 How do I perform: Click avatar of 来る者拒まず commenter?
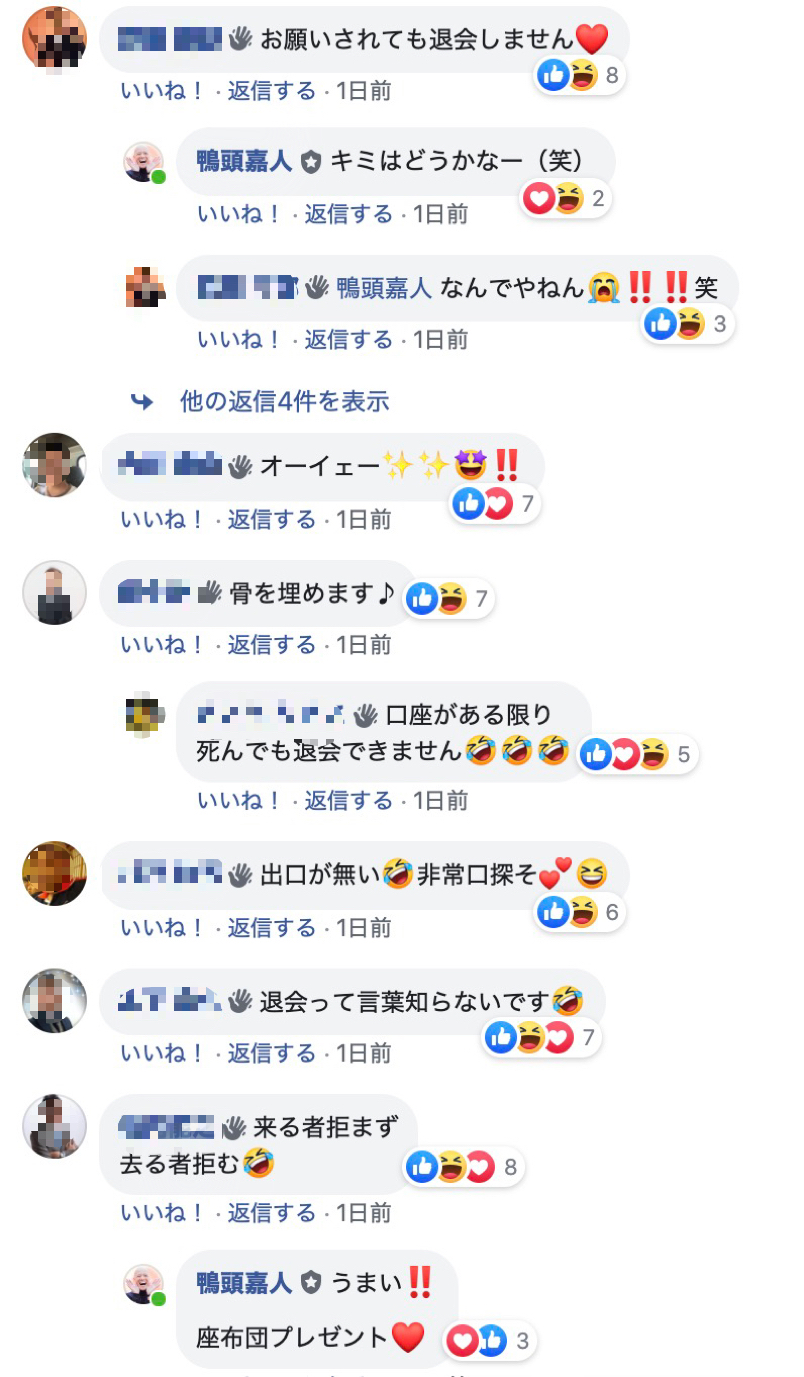54,1127
